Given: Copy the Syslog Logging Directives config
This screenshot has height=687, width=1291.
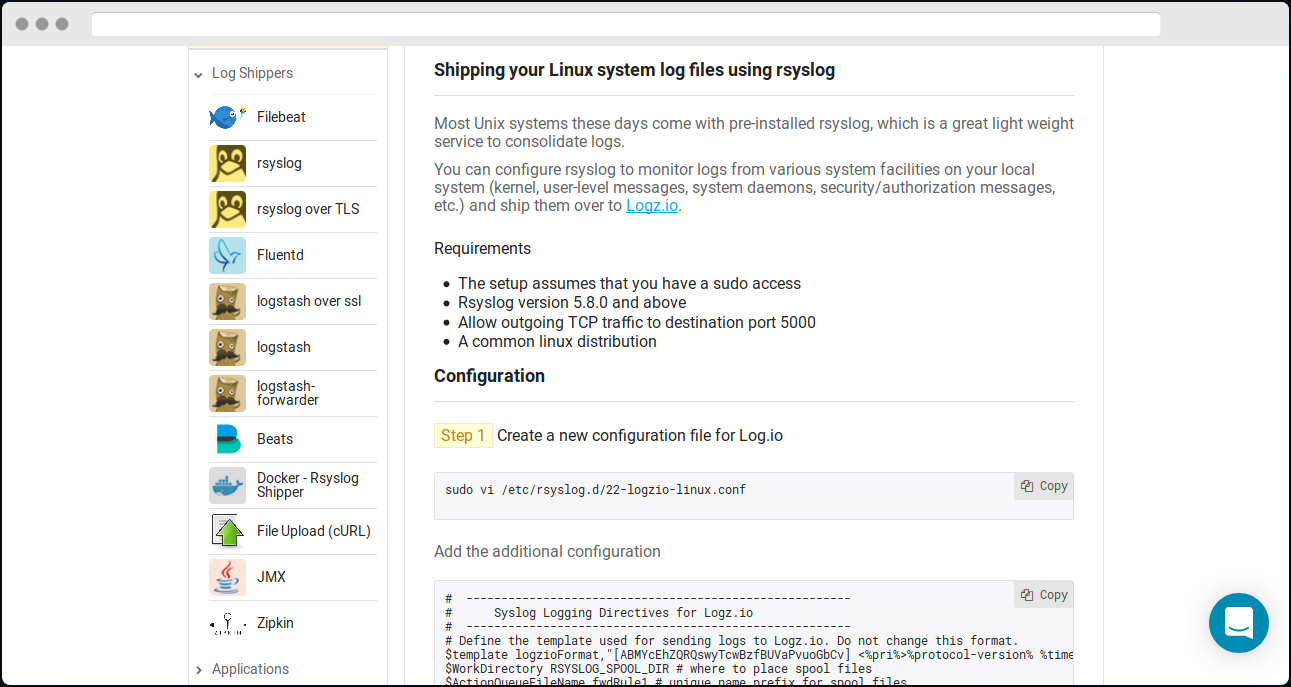Looking at the screenshot, I should click(x=1044, y=595).
